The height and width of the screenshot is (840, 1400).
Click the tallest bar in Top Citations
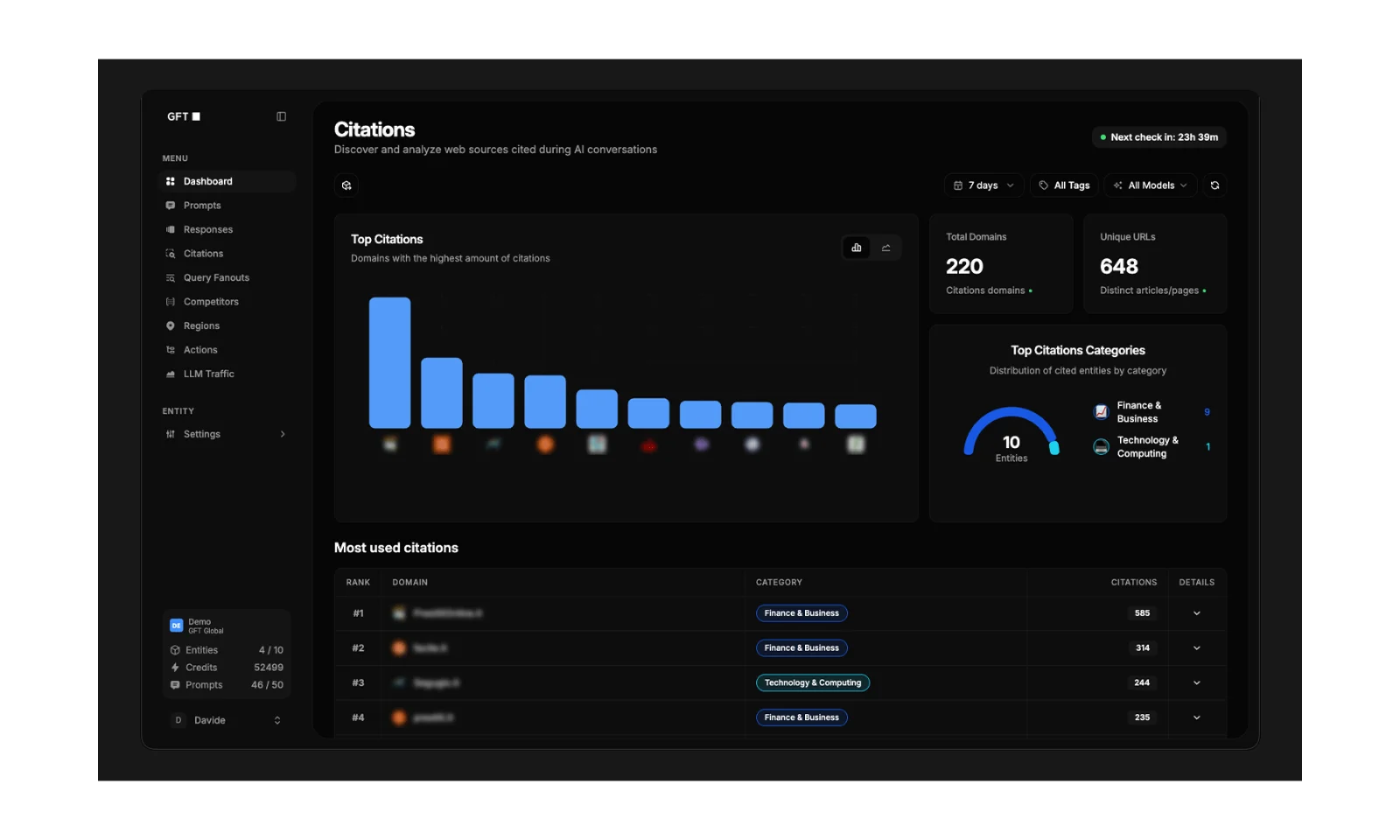390,362
